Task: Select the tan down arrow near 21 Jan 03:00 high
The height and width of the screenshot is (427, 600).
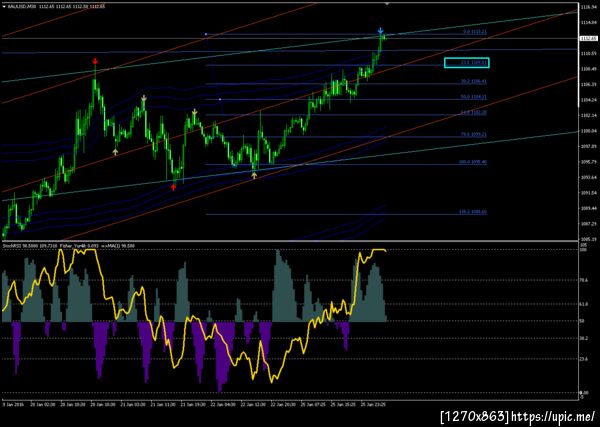Action: [x=143, y=98]
